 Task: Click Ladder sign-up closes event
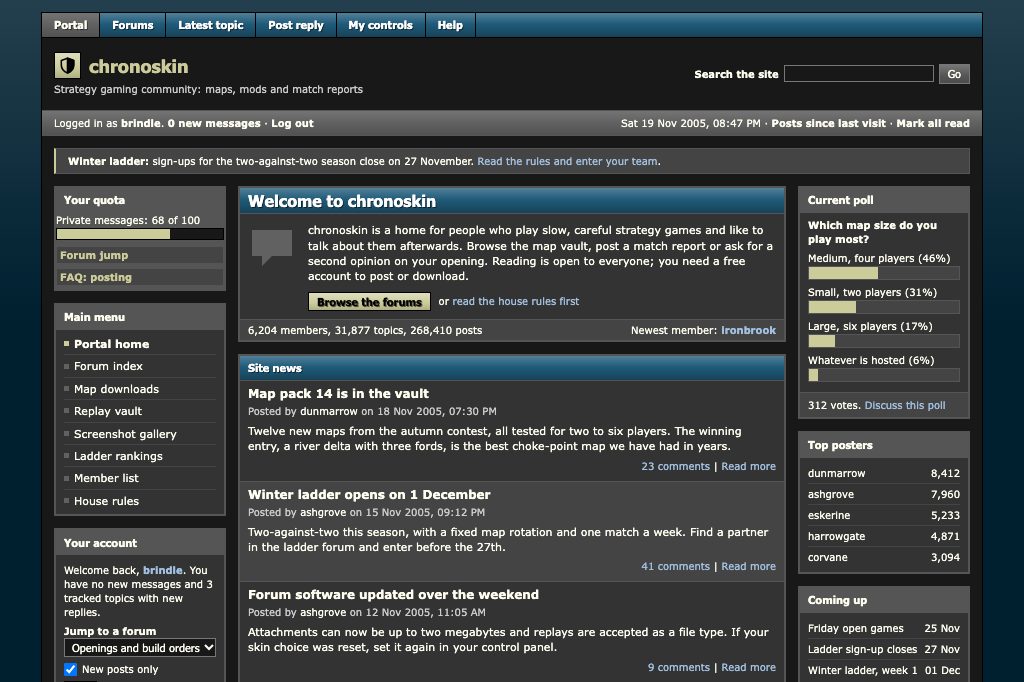coord(863,649)
